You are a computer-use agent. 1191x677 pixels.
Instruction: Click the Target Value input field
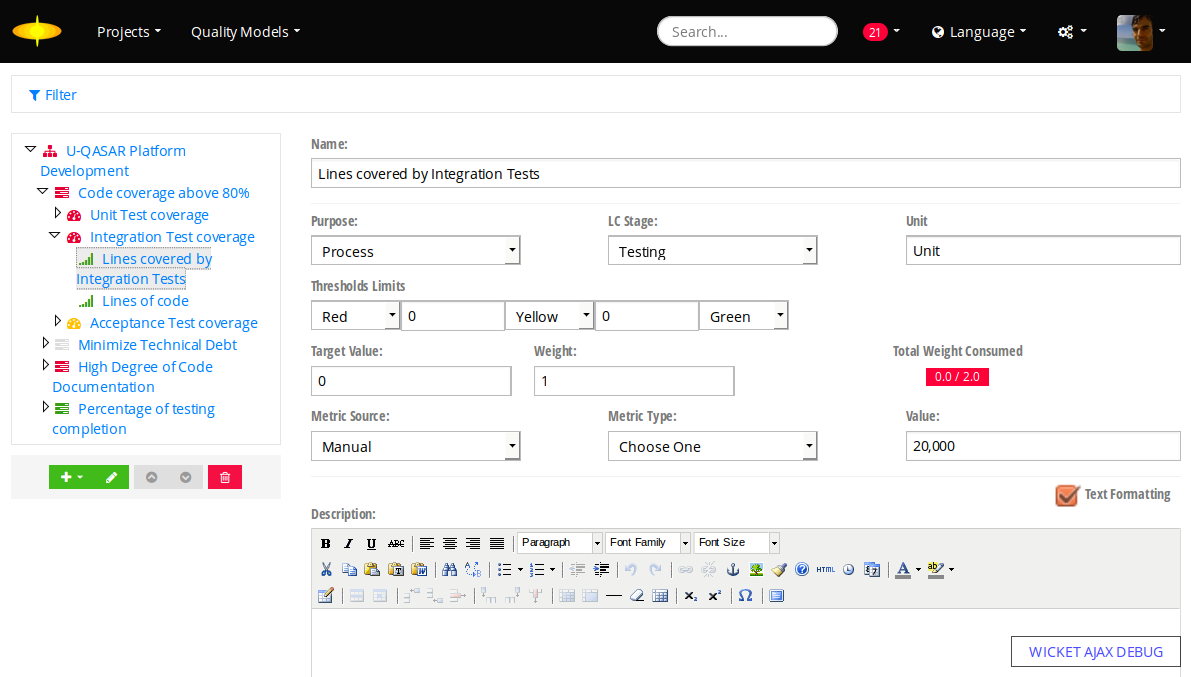pyautogui.click(x=411, y=381)
